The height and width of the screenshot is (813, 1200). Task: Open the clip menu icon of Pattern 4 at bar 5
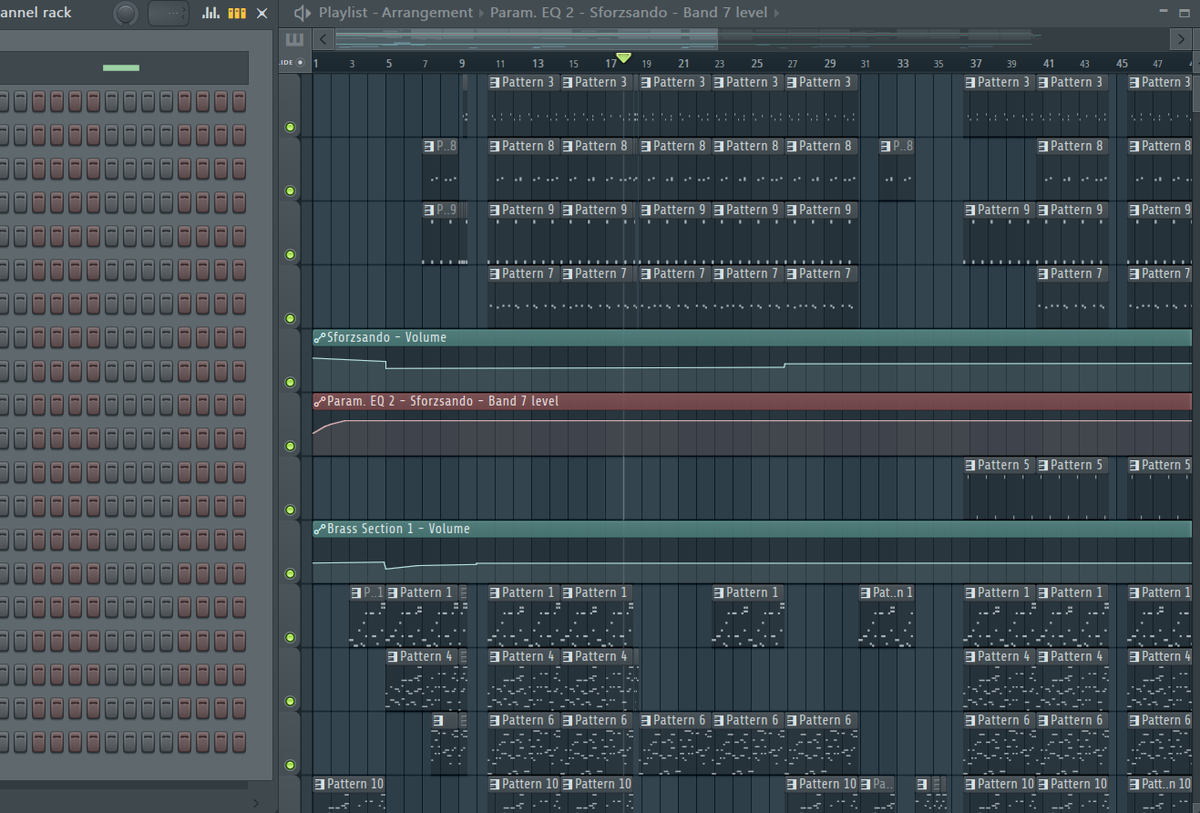point(393,657)
